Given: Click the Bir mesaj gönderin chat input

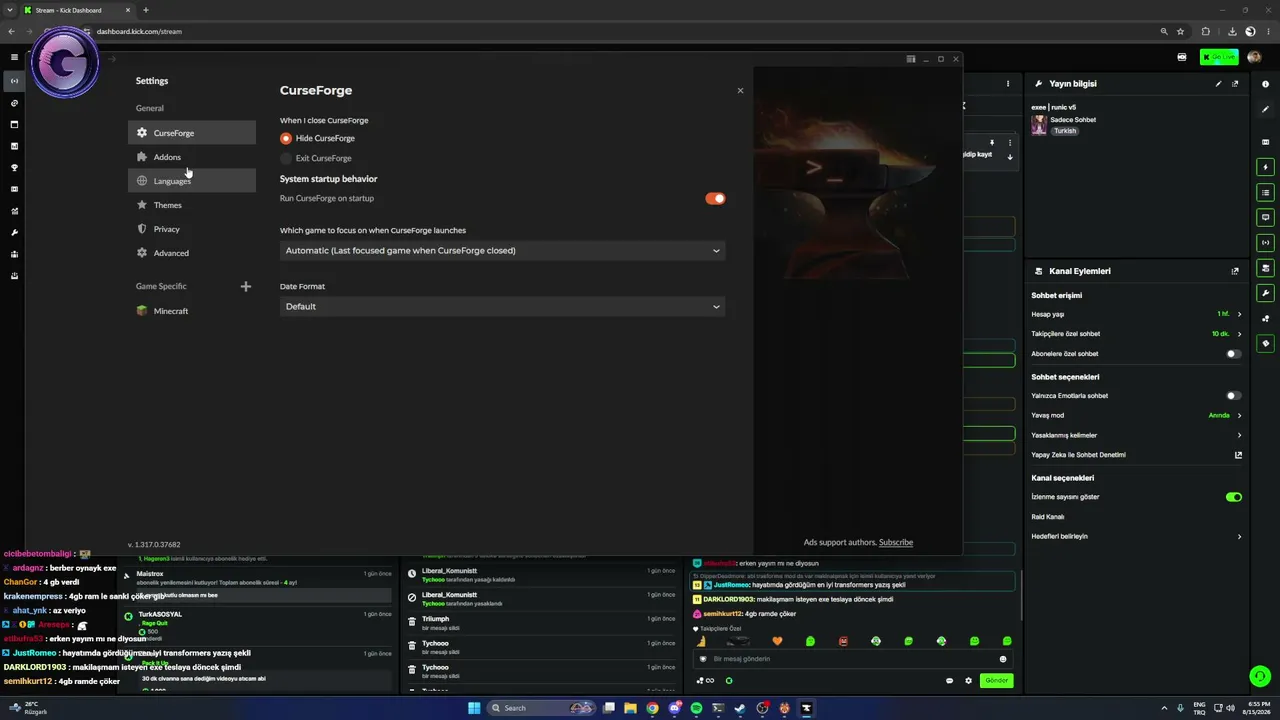Looking at the screenshot, I should (853, 659).
